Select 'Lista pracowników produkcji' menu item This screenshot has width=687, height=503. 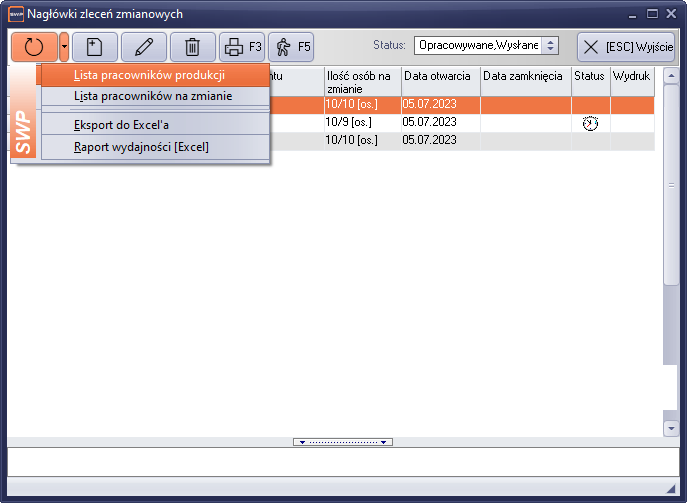tap(149, 75)
